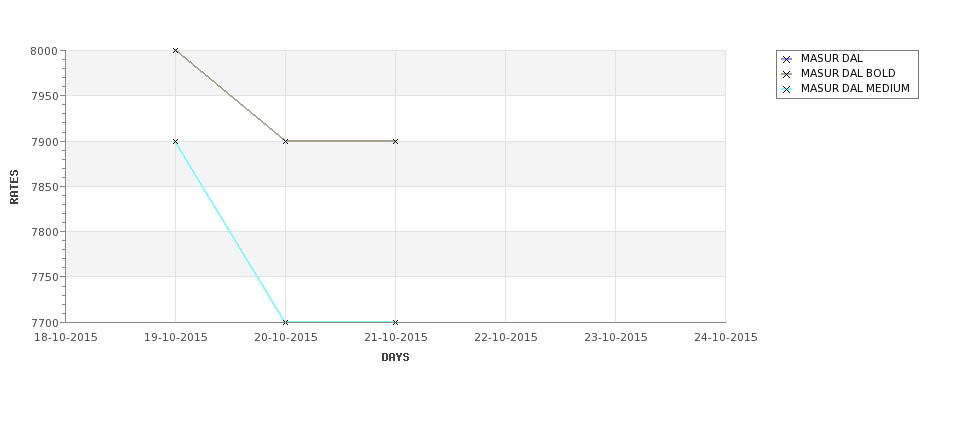Click the MASUR DAL MEDIUM legend marker

point(786,89)
